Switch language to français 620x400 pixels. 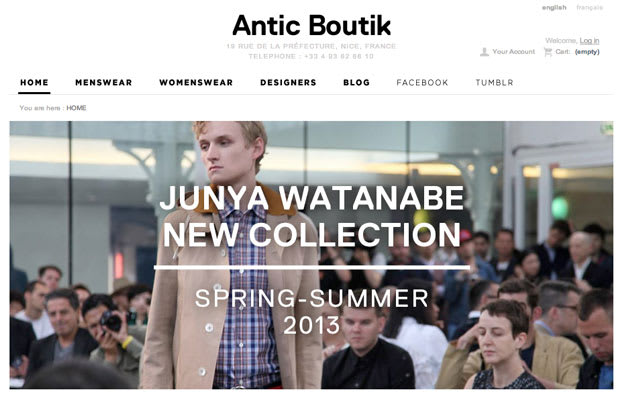589,8
